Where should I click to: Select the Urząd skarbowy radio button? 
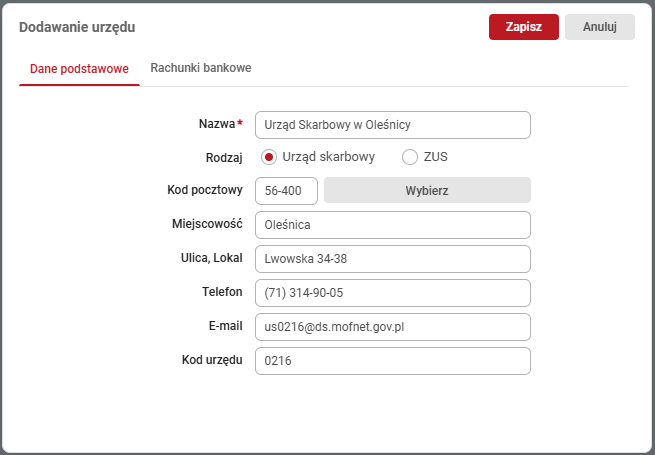(268, 157)
